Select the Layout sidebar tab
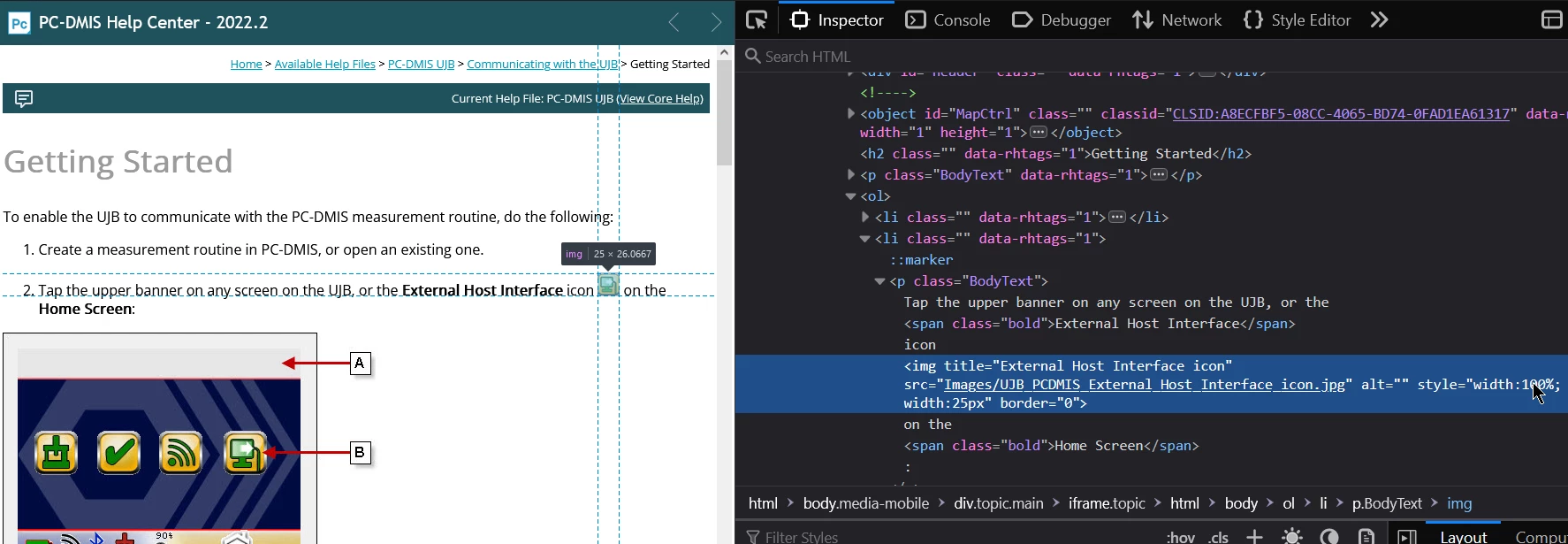 [1464, 536]
